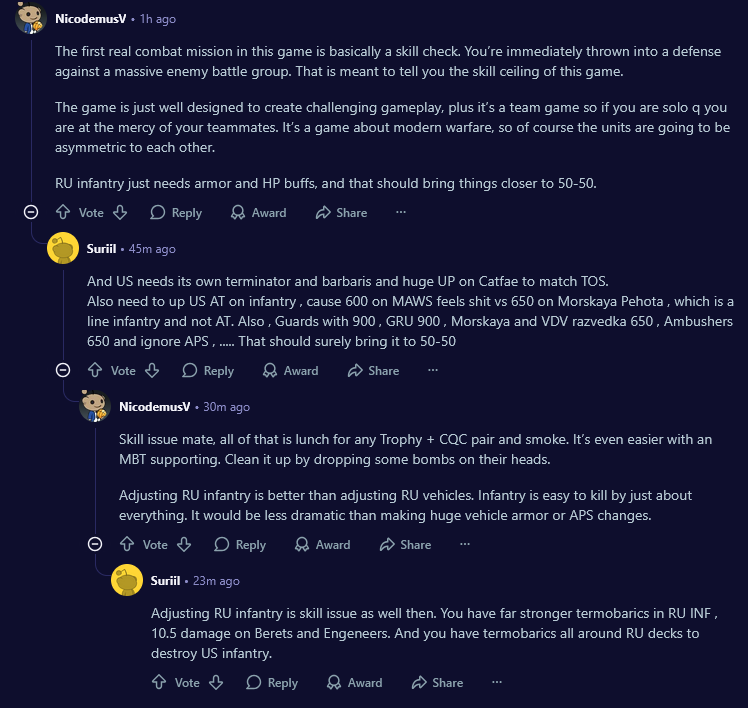Viewport: 748px width, 708px height.
Task: Share NicodemusV's top comment
Action: click(341, 212)
